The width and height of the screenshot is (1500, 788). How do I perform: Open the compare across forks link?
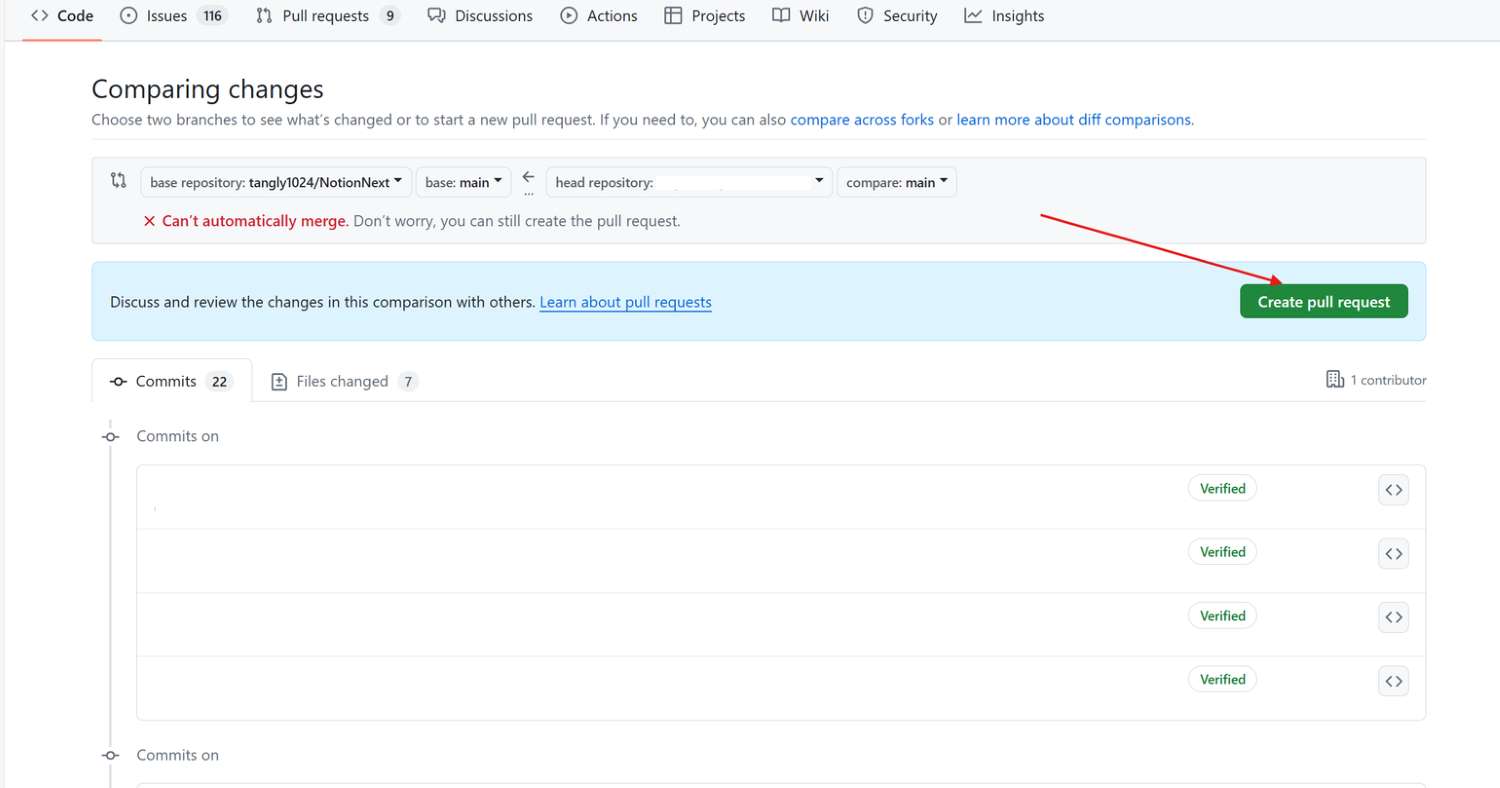(861, 120)
